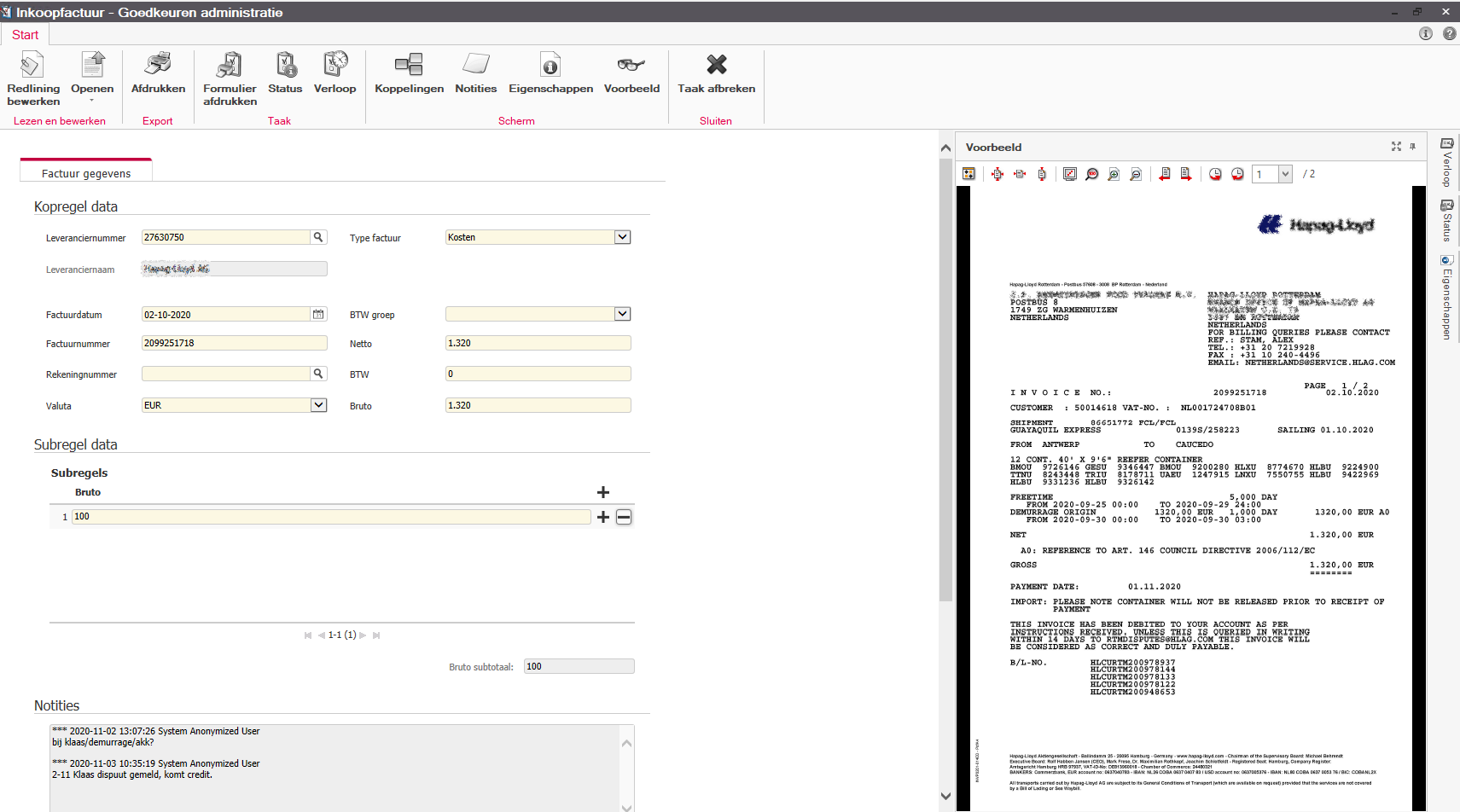Toggle the thumbnail view in preview toolbar

pyautogui.click(x=969, y=173)
